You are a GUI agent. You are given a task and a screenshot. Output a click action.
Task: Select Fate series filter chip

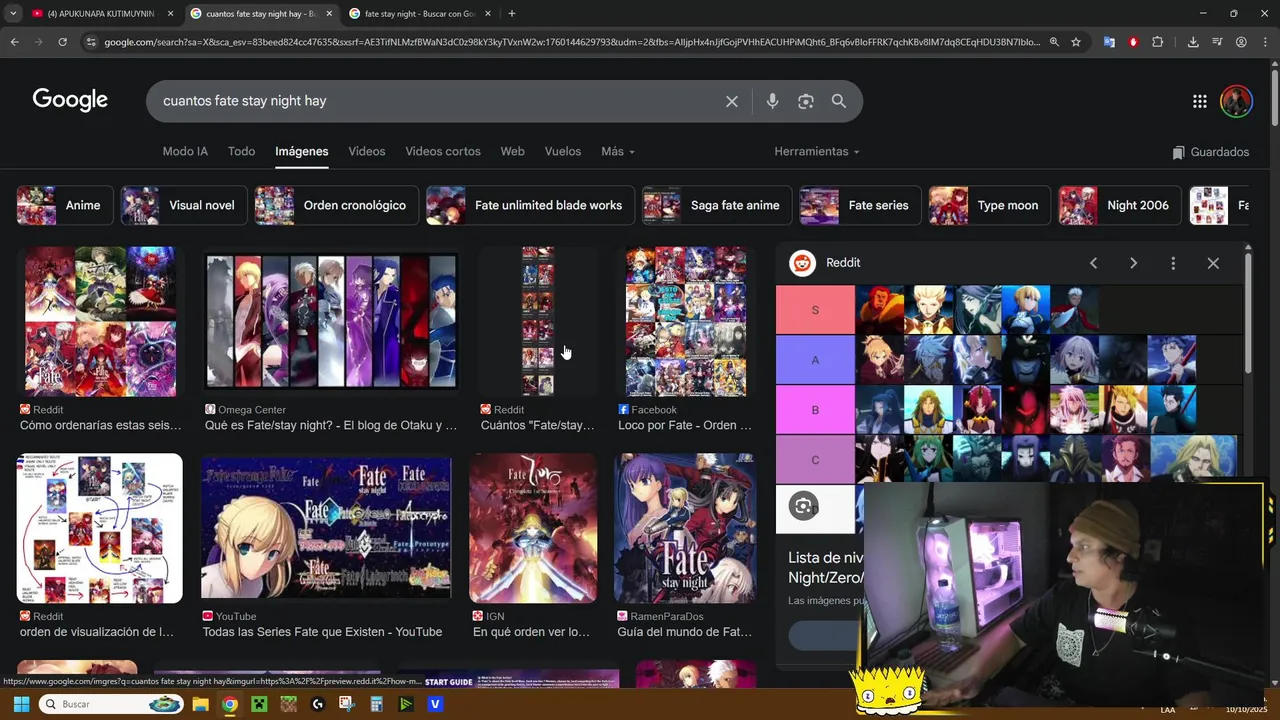(859, 205)
